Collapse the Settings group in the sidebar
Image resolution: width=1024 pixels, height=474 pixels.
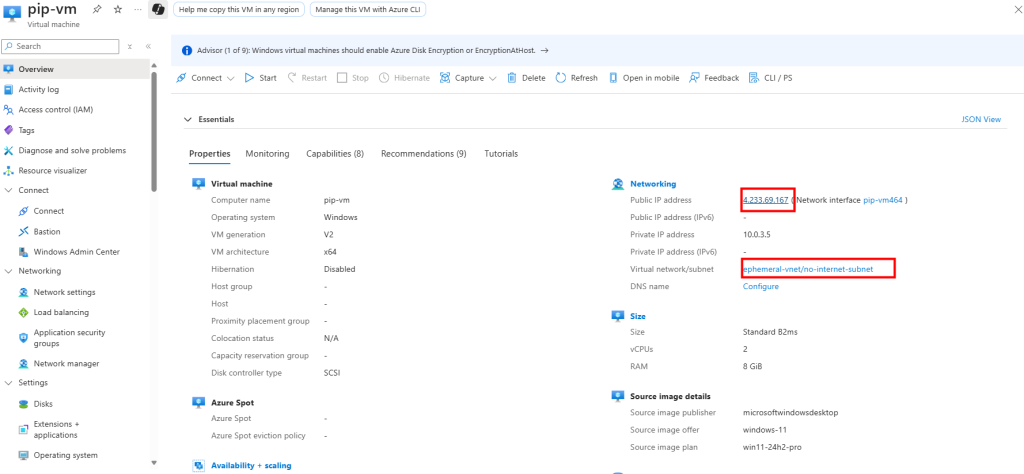(8, 383)
